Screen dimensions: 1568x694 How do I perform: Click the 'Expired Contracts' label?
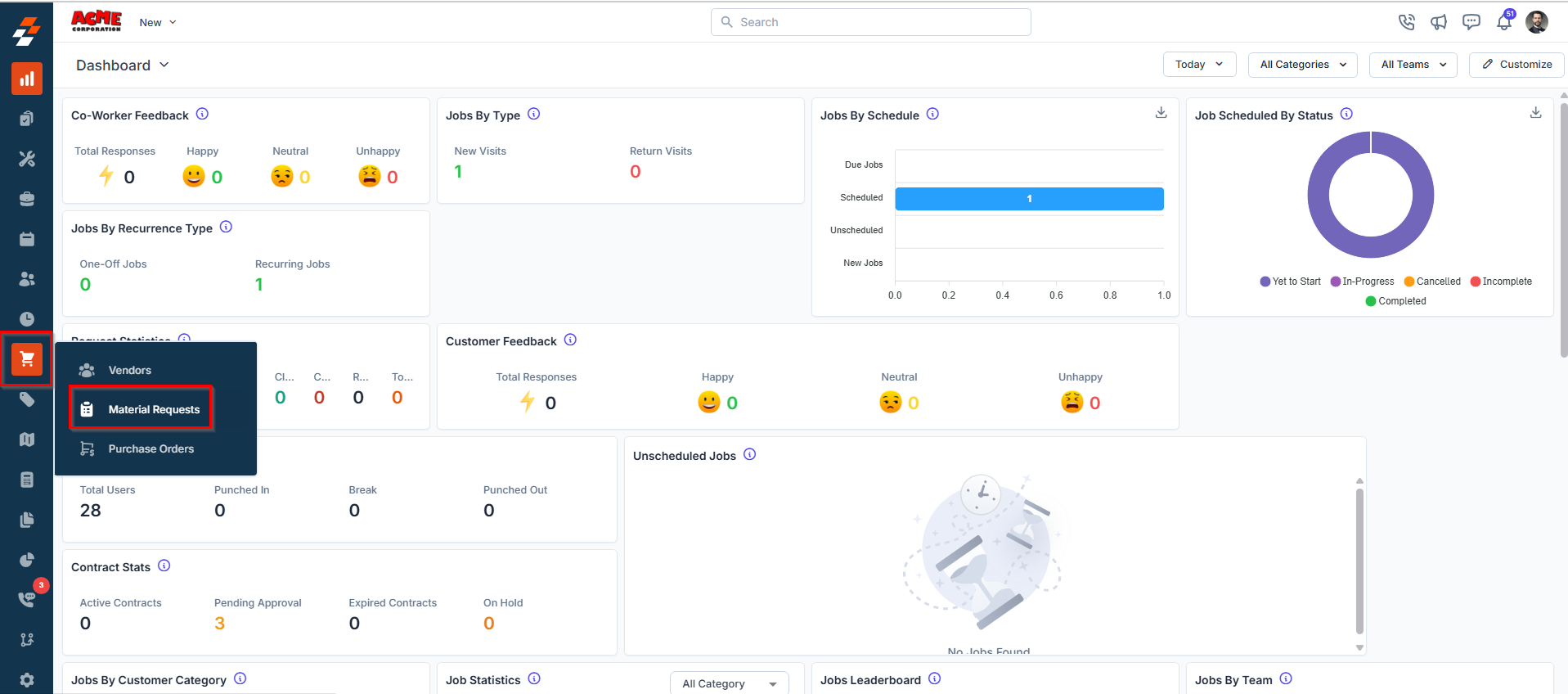[393, 603]
